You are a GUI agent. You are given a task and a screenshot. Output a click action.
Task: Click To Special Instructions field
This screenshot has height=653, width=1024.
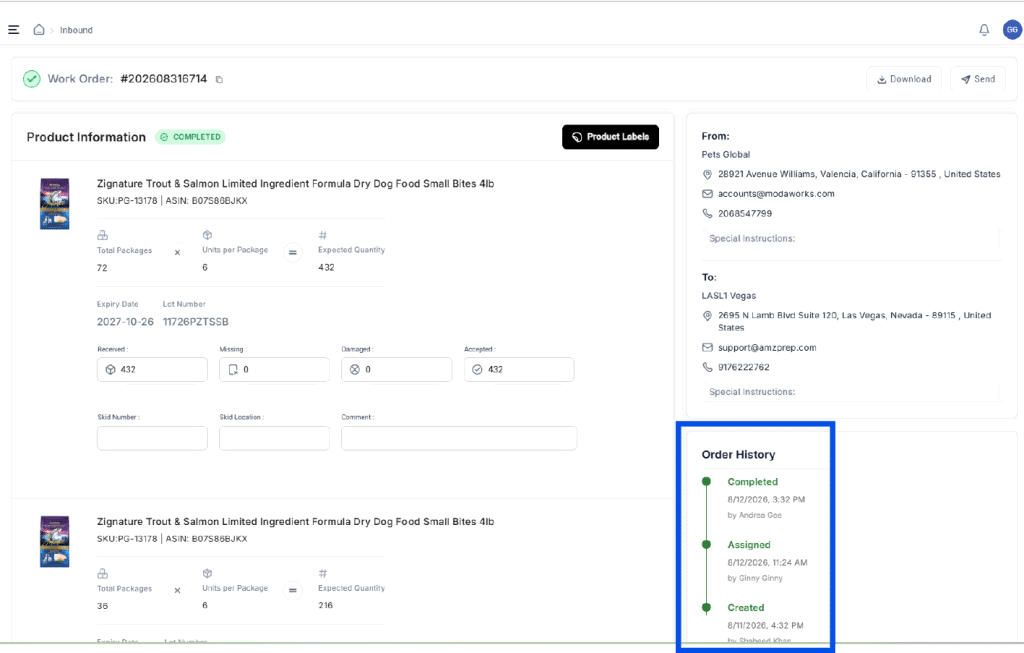[852, 392]
